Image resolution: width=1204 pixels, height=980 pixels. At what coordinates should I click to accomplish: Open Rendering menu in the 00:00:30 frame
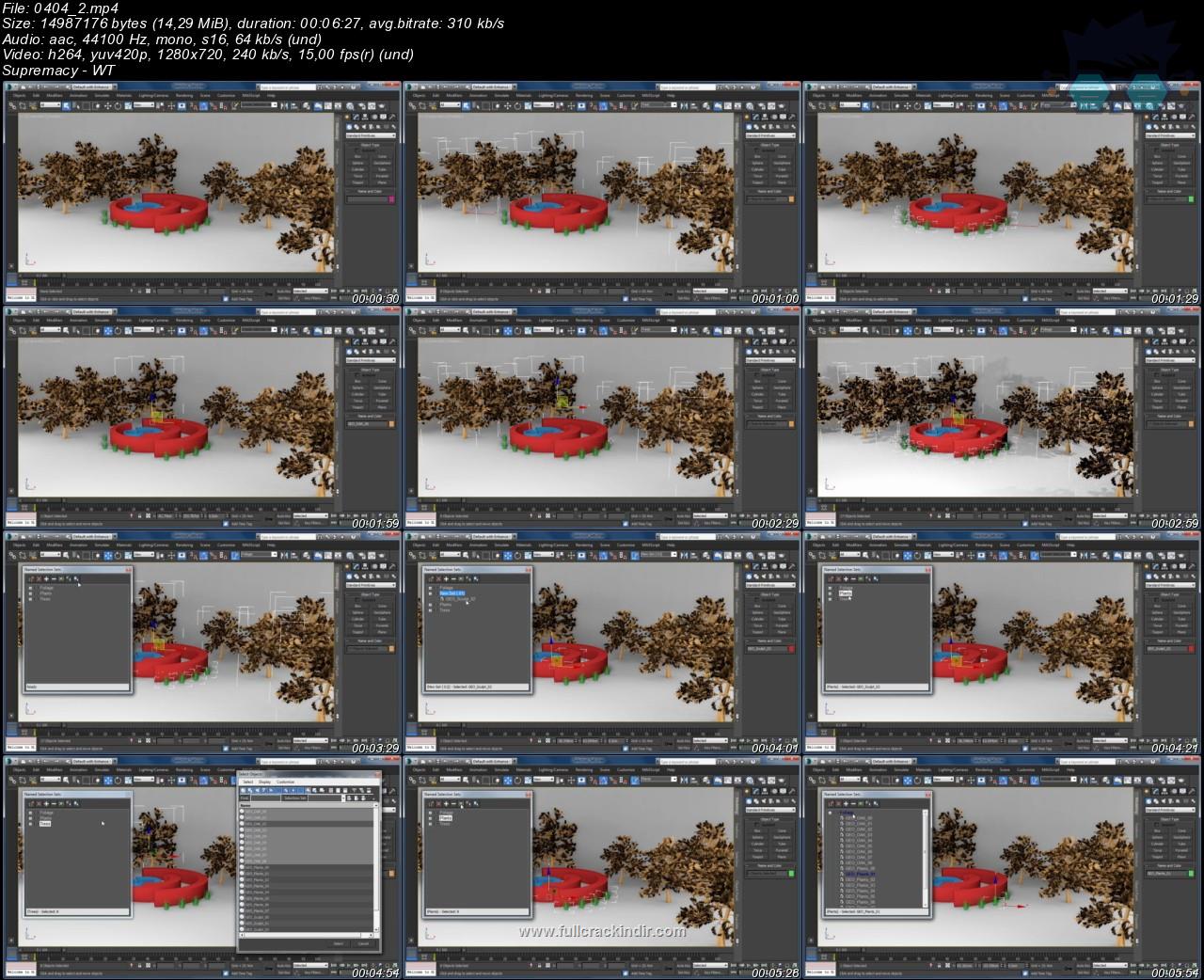[184, 95]
